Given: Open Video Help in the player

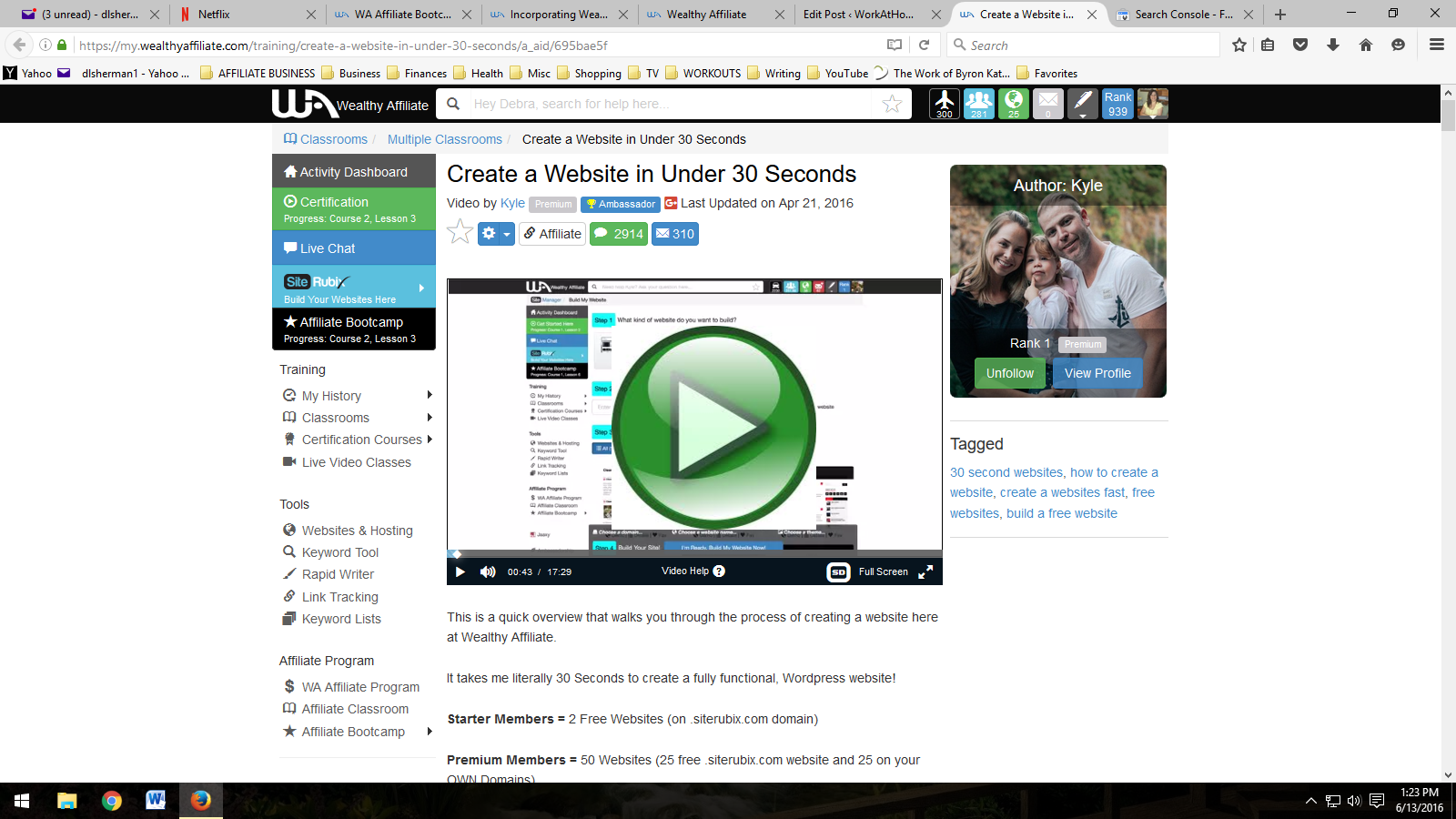Looking at the screenshot, I should click(x=693, y=571).
